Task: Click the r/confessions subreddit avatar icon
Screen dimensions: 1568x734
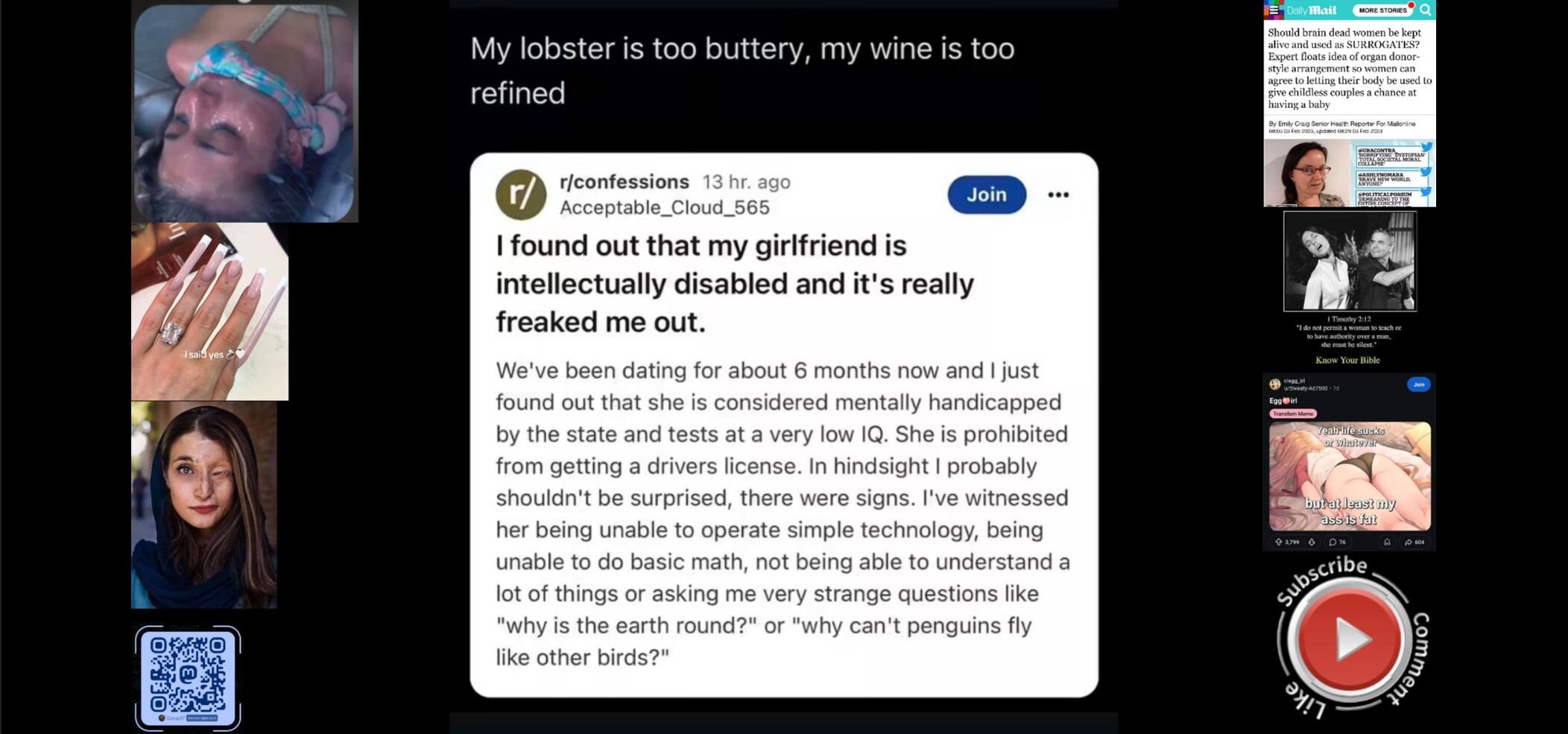Action: tap(521, 194)
